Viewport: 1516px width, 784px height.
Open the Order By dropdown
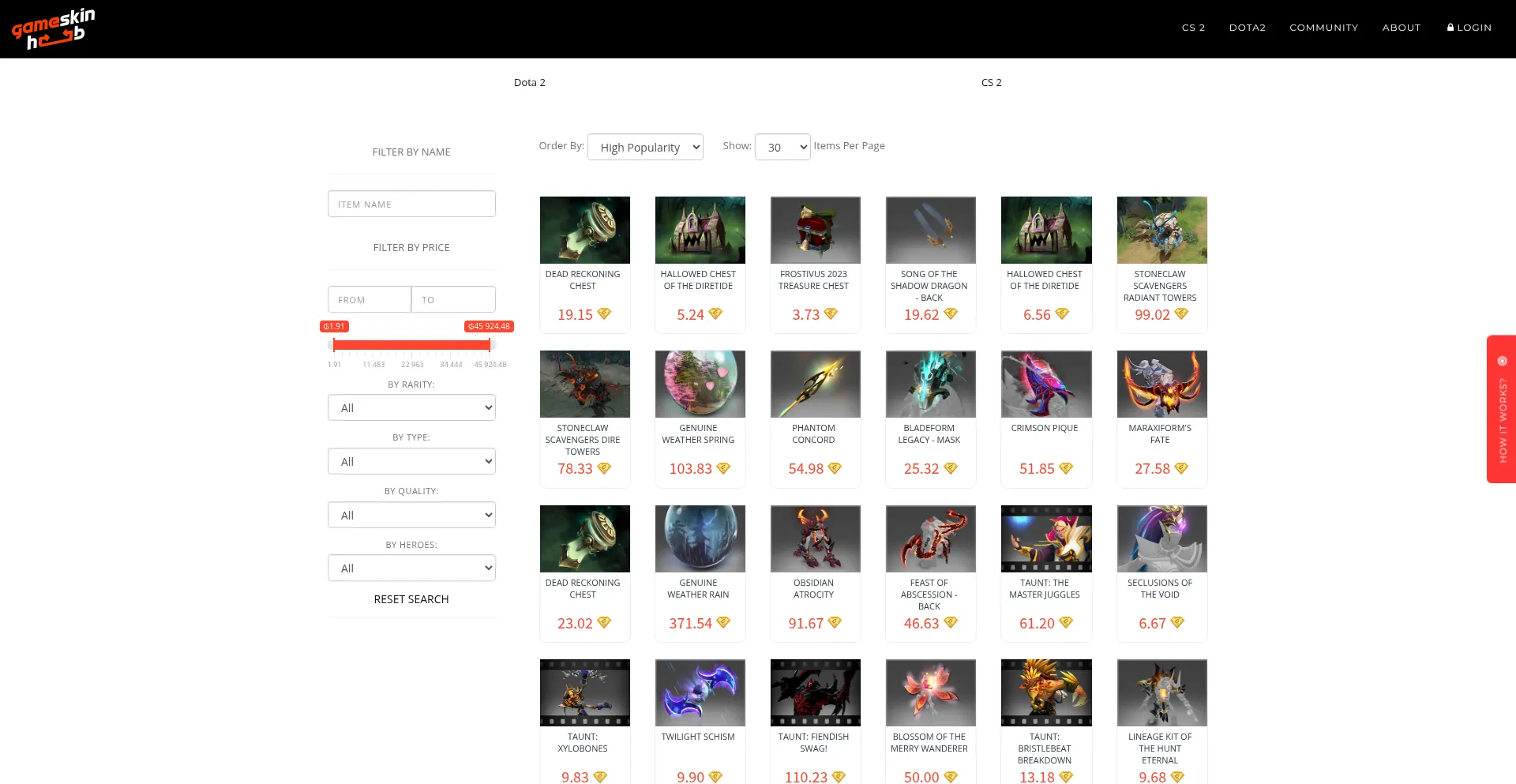coord(645,147)
